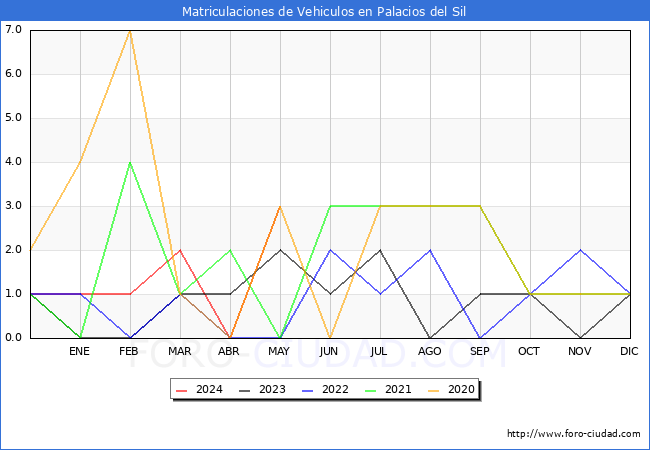Select the 2022 blue legend swatch
Screen dimensions: 650x450
pyautogui.click(x=308, y=390)
